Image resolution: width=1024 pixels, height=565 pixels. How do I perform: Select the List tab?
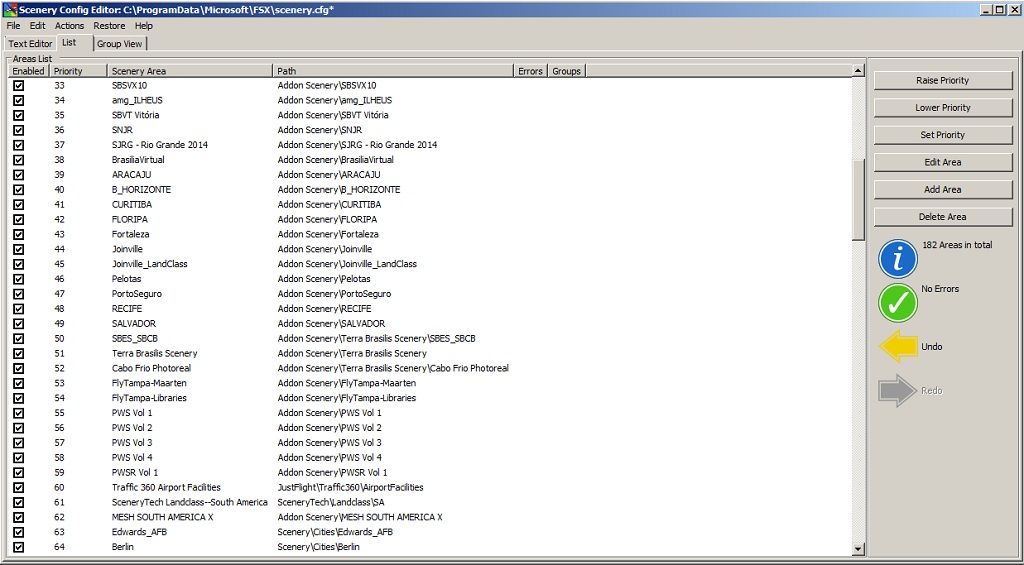coord(69,42)
